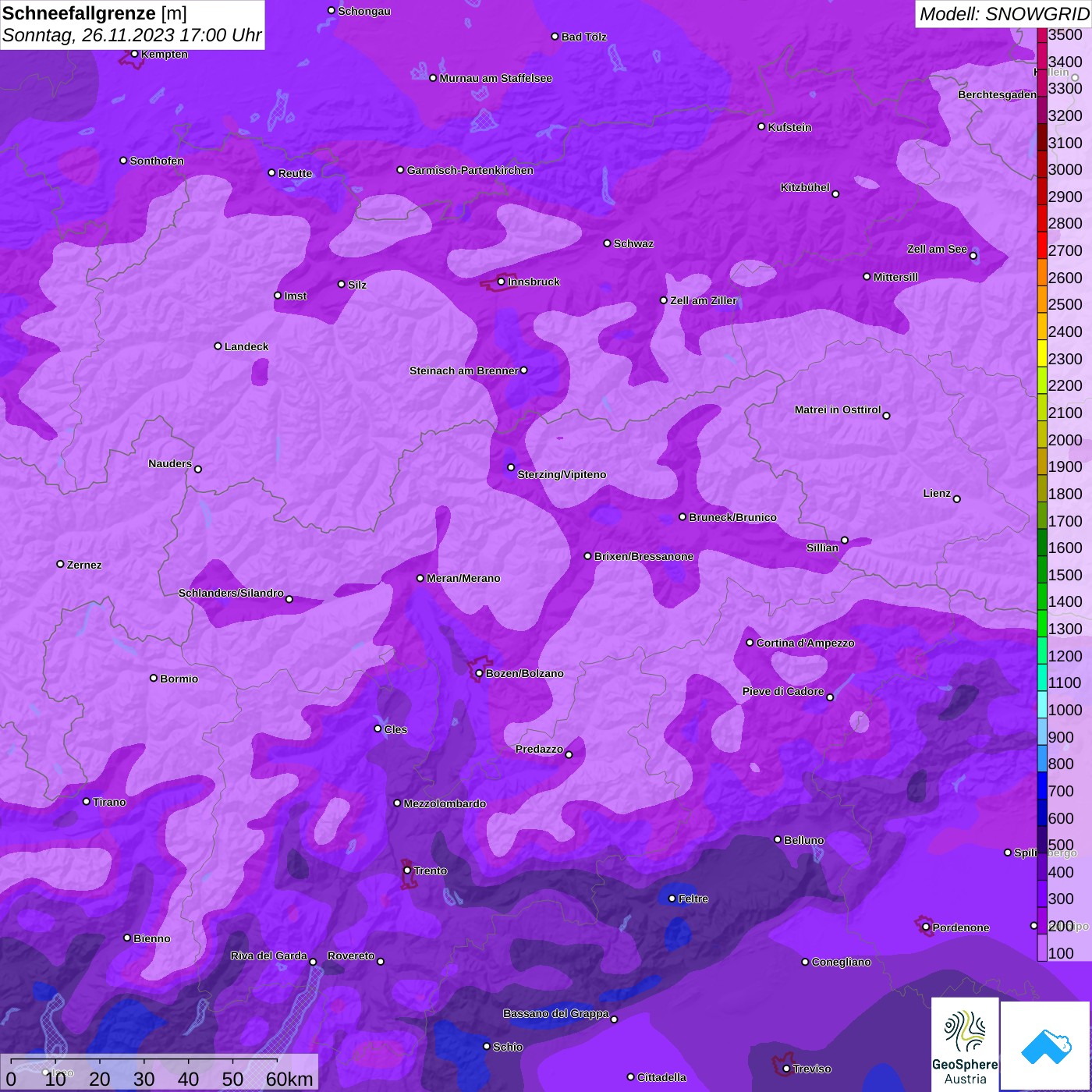Click the Bad Tölz label
This screenshot has width=1092, height=1092.
[x=583, y=37]
